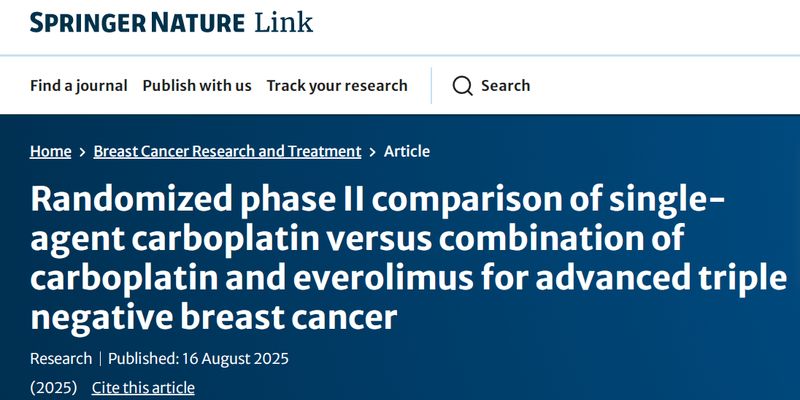Open Breast Cancer Research and Treatment journal link
Viewport: 800px width, 400px height.
click(x=227, y=152)
